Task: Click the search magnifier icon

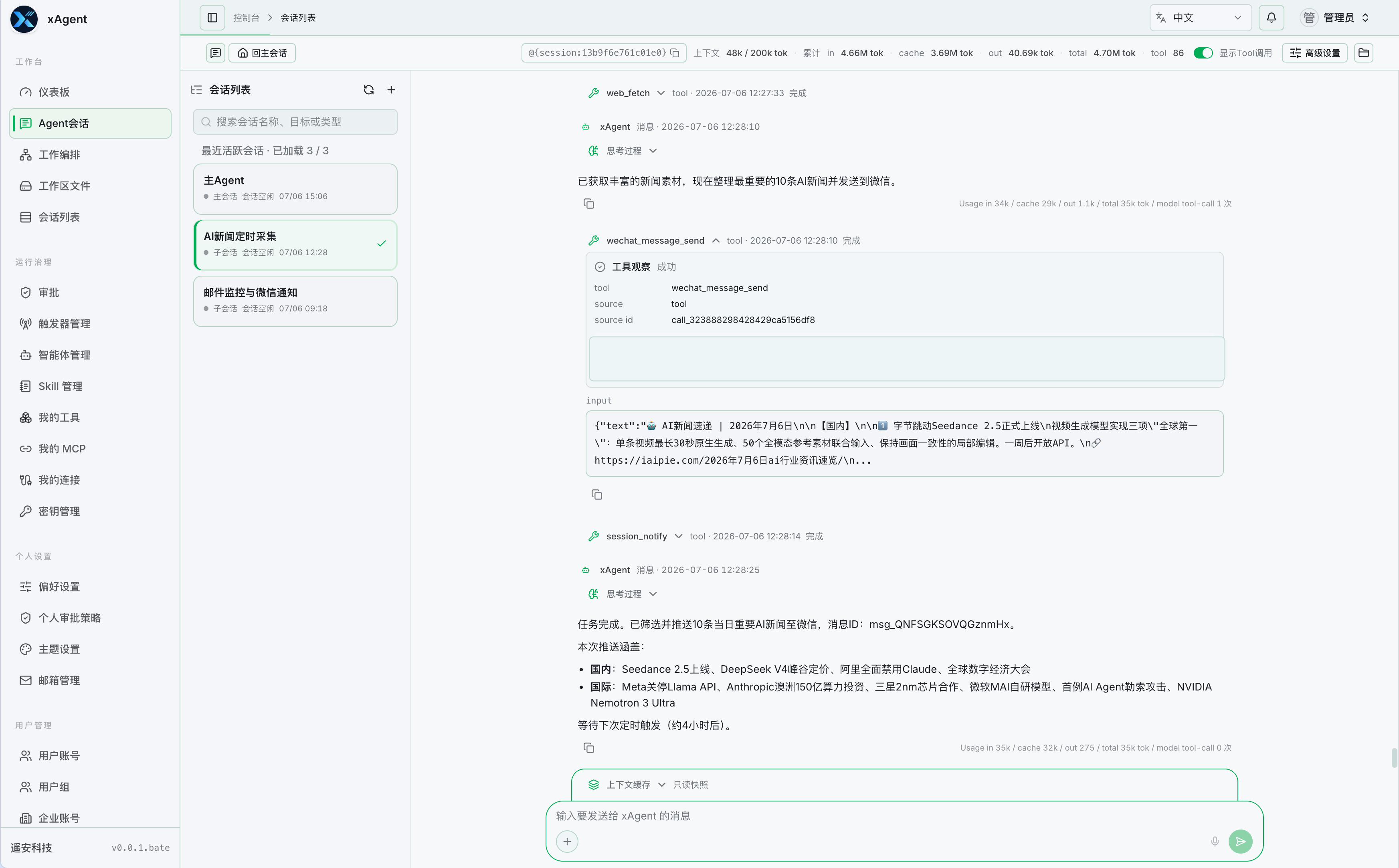Action: (206, 122)
